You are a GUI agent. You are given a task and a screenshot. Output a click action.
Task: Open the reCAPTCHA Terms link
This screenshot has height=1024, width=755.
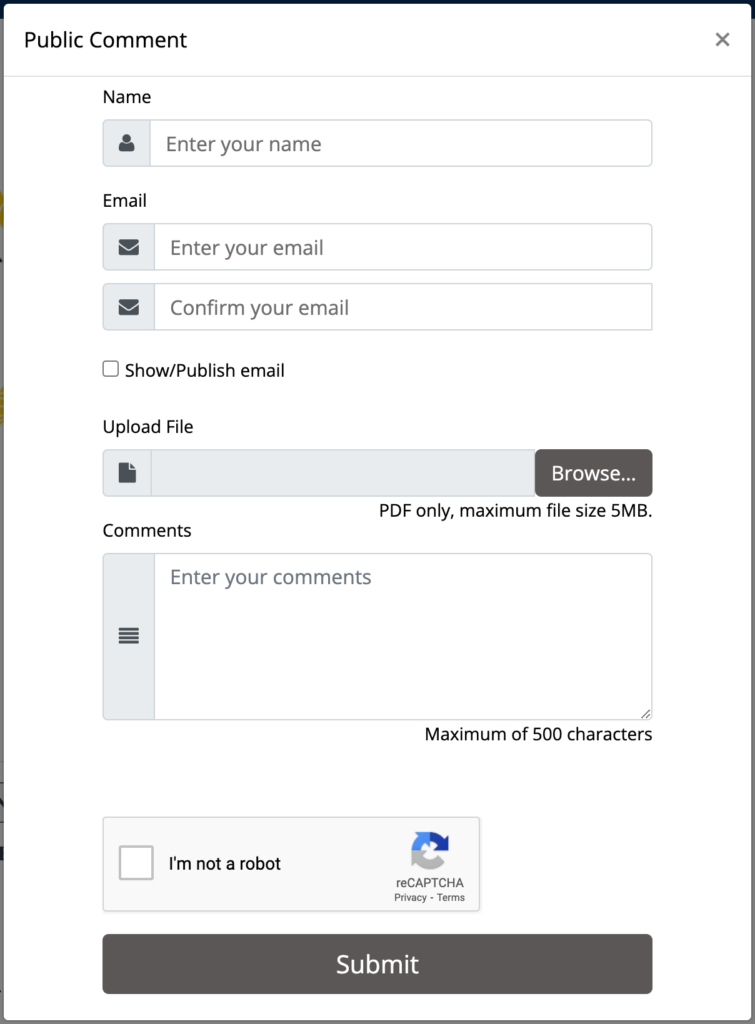click(x=451, y=897)
